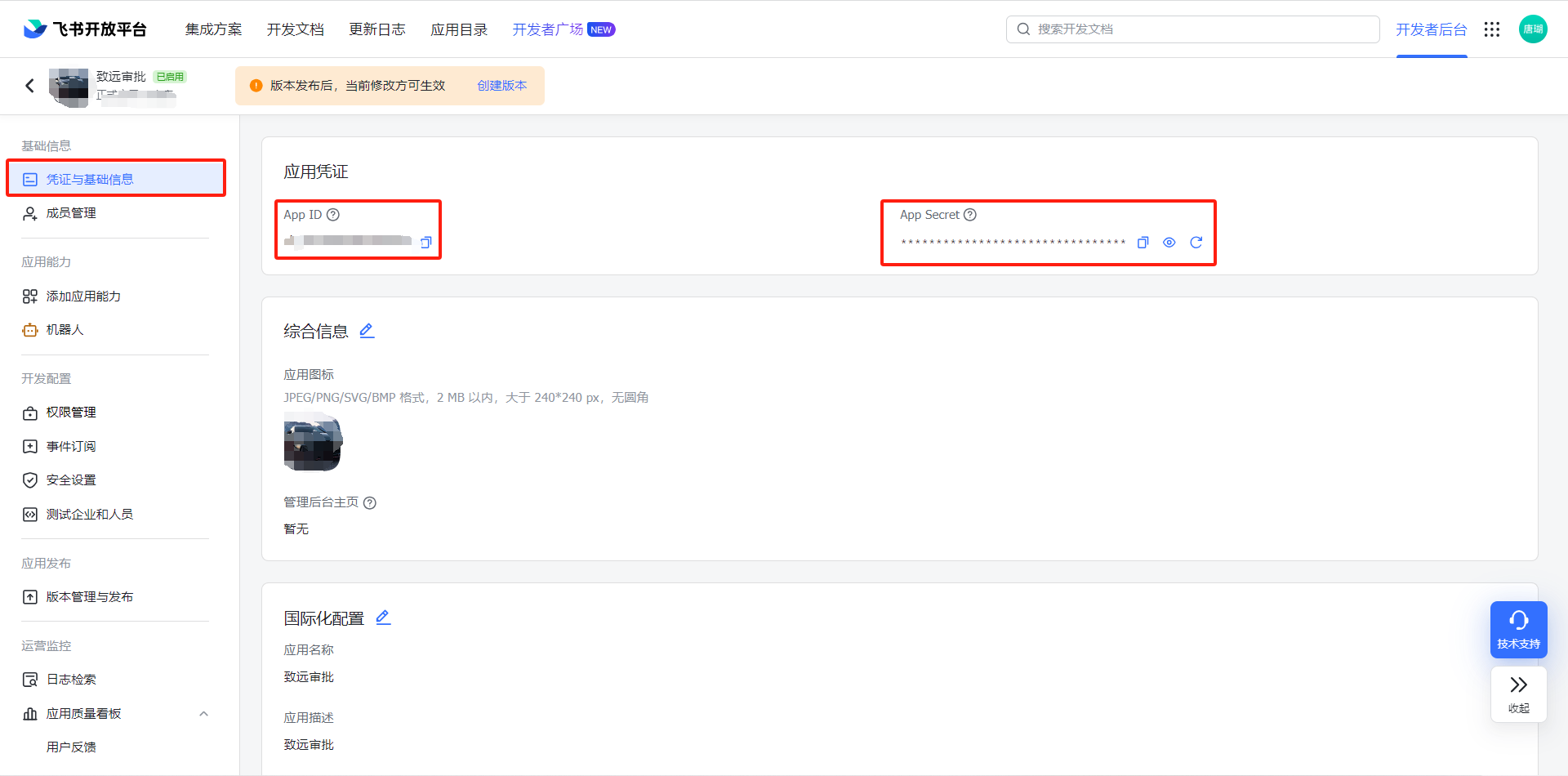Show help for App ID
The image size is (1568, 776).
tap(333, 215)
